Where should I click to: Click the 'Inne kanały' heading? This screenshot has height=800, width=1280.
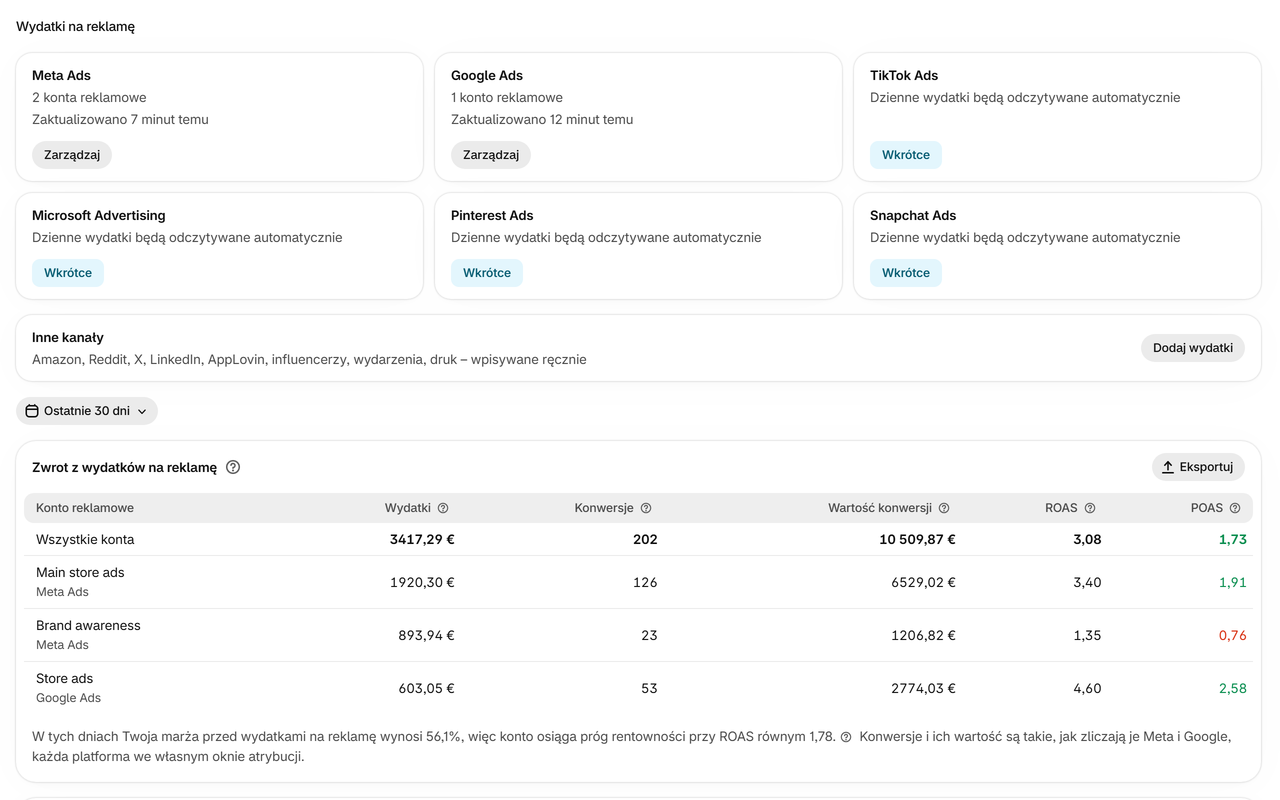coord(68,338)
